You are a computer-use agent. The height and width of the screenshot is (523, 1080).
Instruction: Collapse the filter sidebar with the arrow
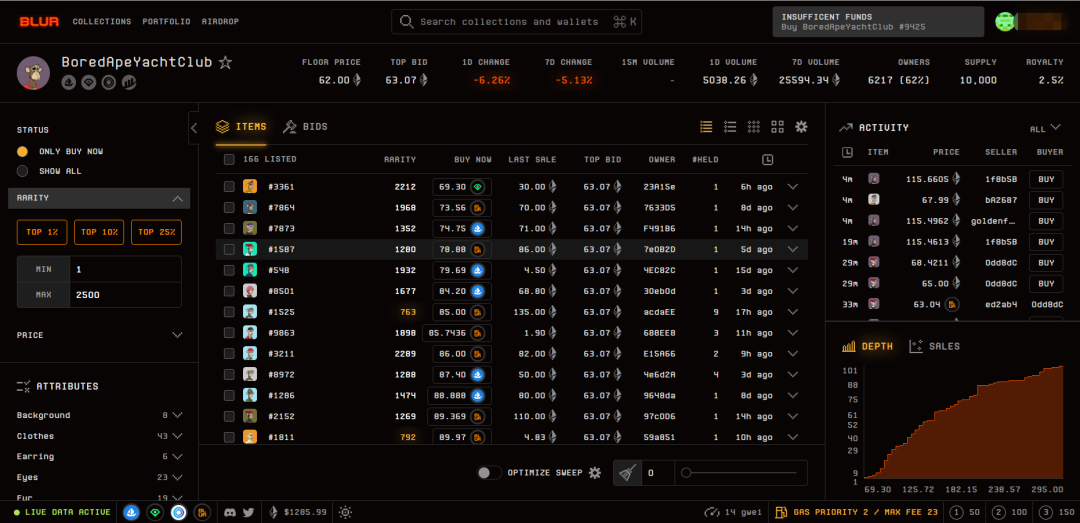(194, 127)
